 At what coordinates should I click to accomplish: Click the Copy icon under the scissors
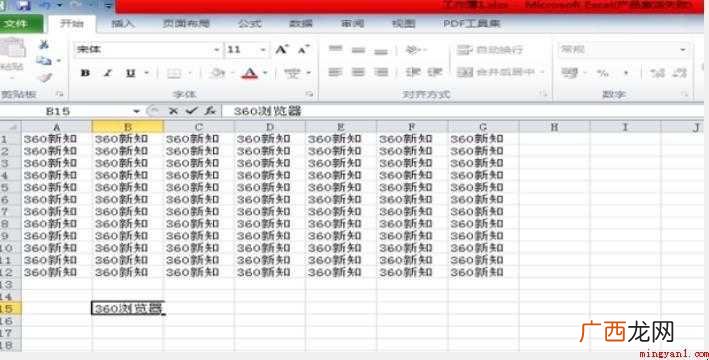click(44, 61)
